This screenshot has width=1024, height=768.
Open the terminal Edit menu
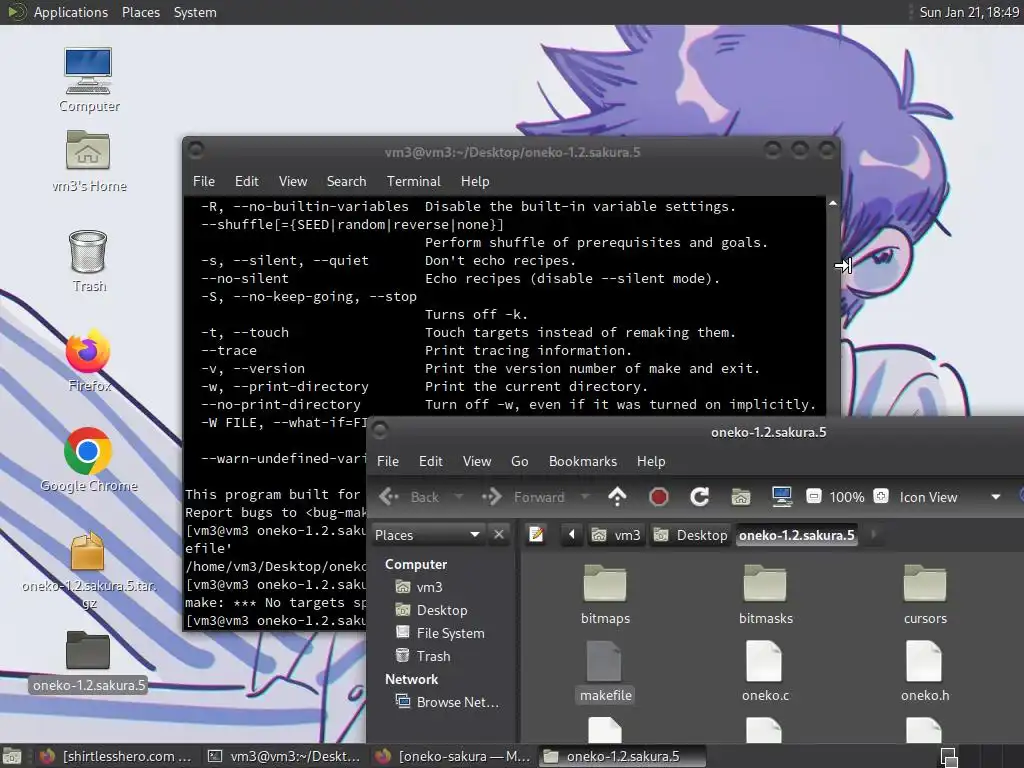click(x=246, y=181)
